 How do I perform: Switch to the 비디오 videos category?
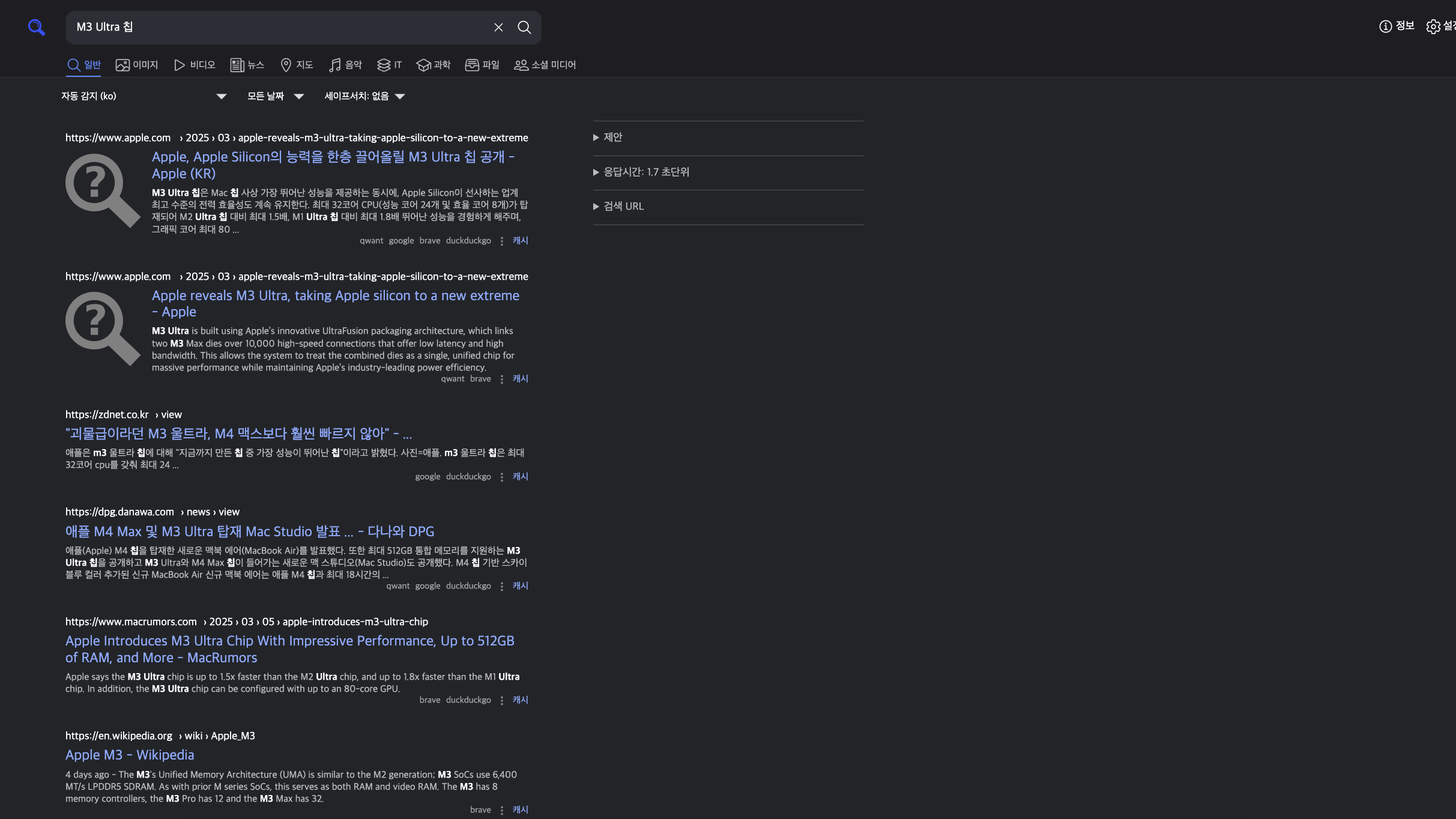(x=195, y=65)
